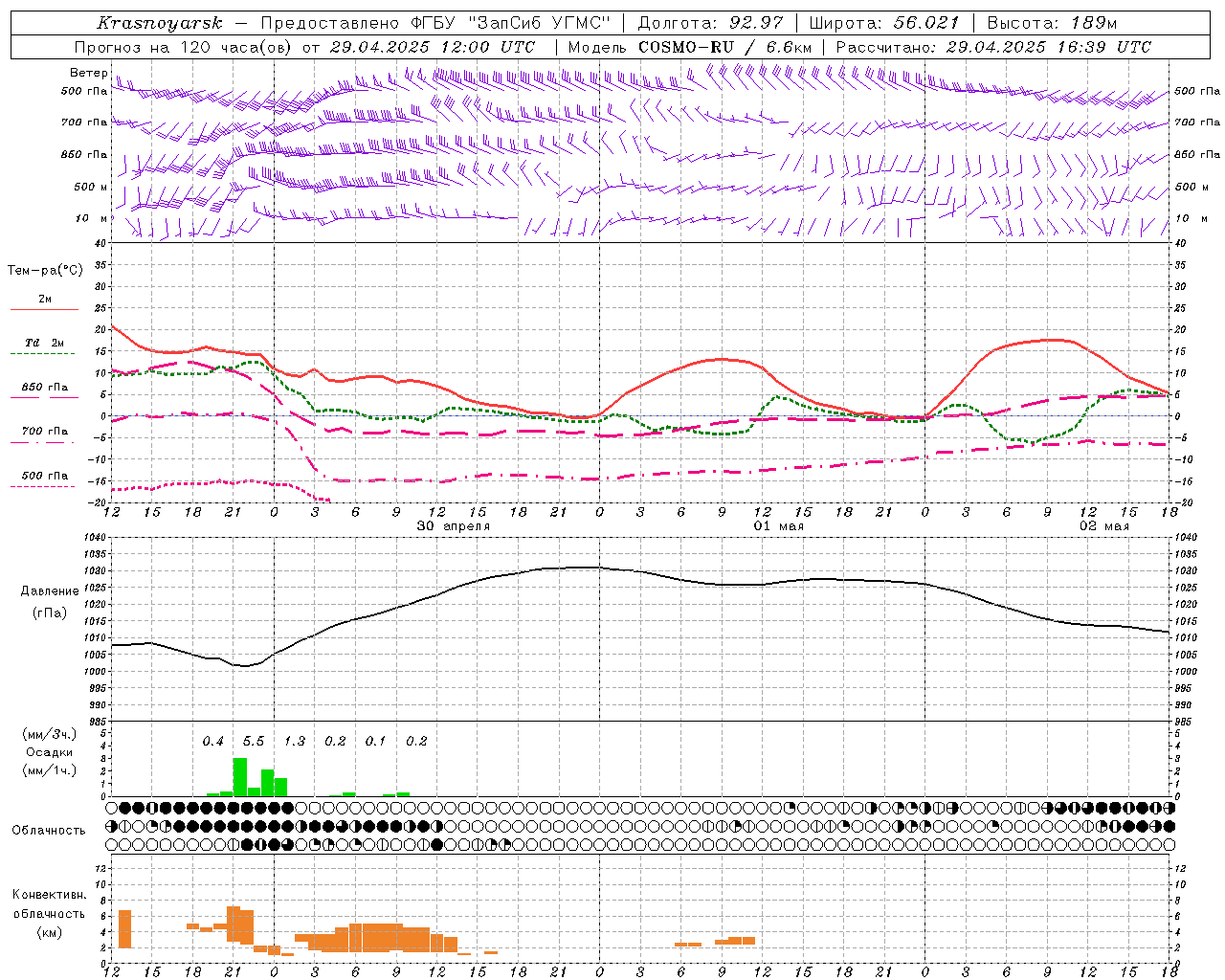This screenshot has height=980, width=1225.
Task: Click the Krasnoyarsk title text
Action: point(159,23)
